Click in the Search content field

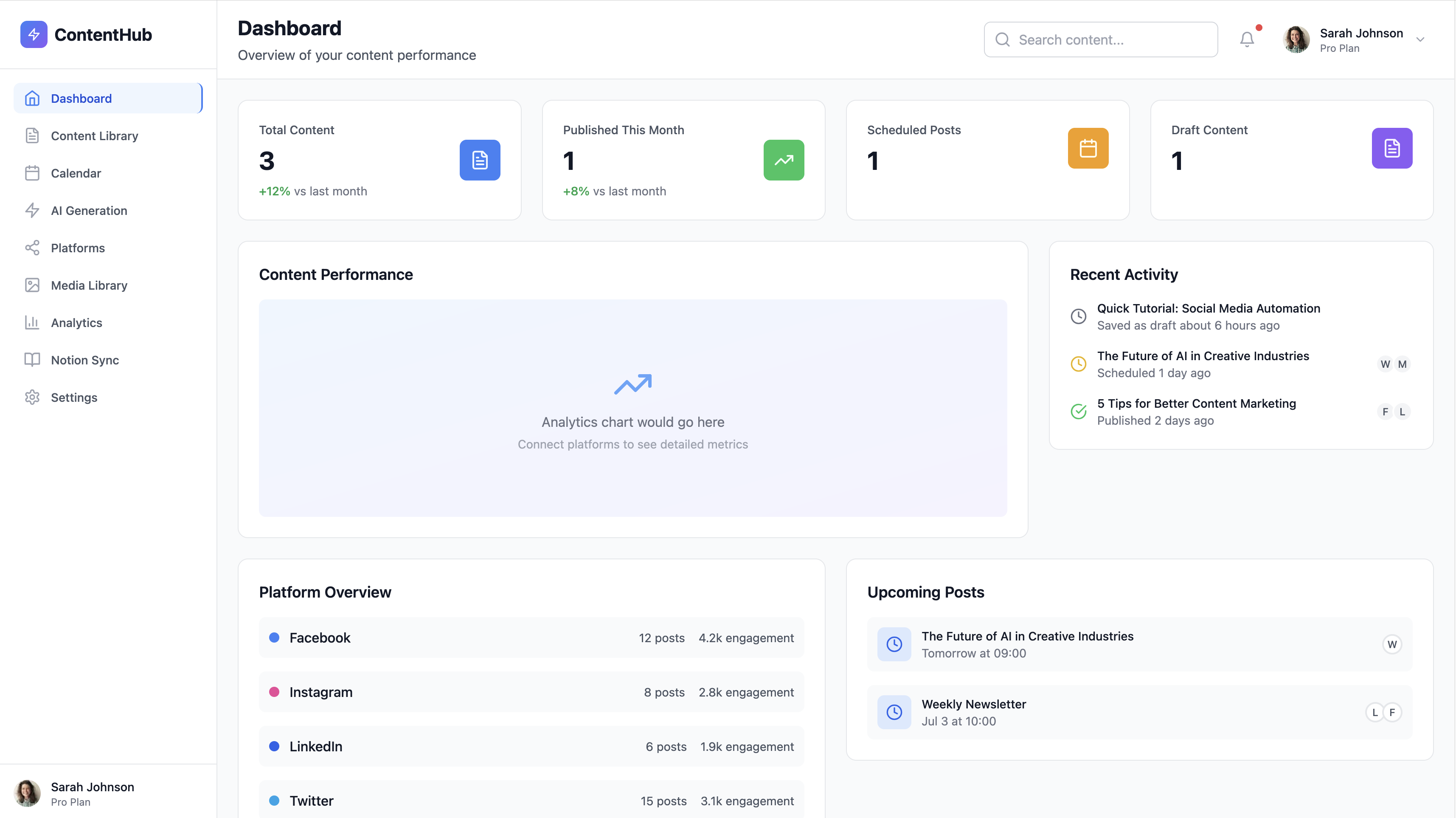tap(1108, 39)
